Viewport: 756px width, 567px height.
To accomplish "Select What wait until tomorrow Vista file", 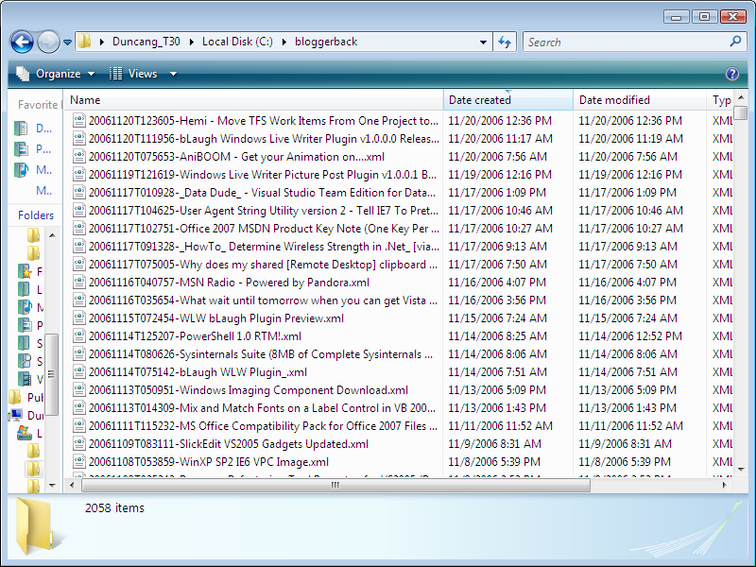I will (x=263, y=300).
